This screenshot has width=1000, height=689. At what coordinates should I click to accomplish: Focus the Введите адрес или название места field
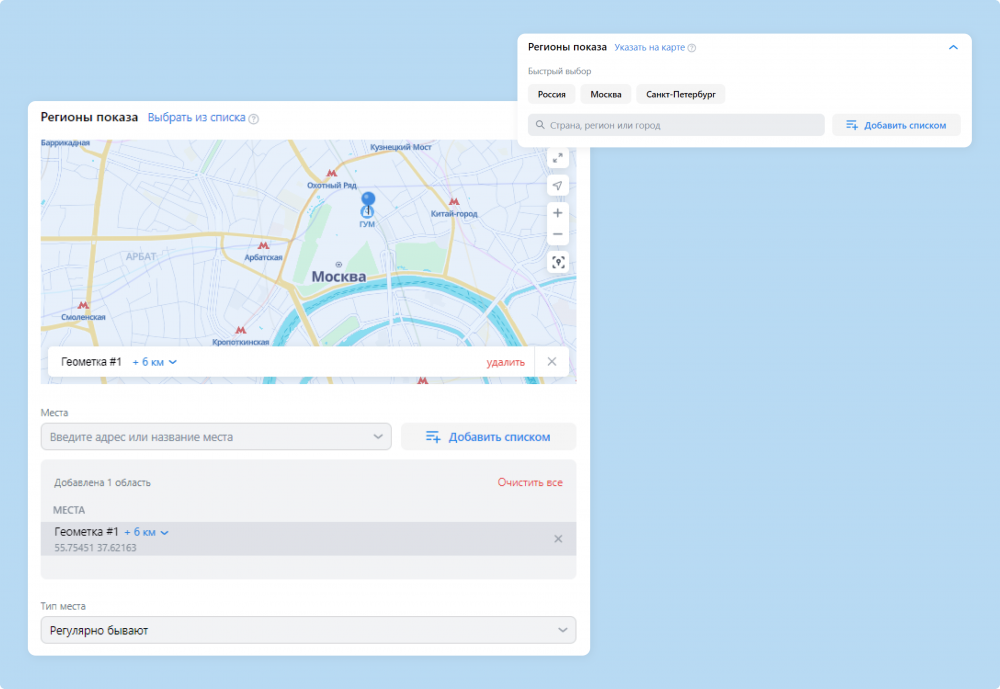(x=216, y=437)
